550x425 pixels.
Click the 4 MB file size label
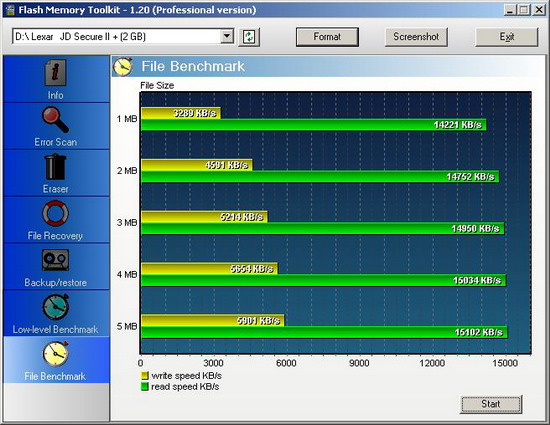127,275
